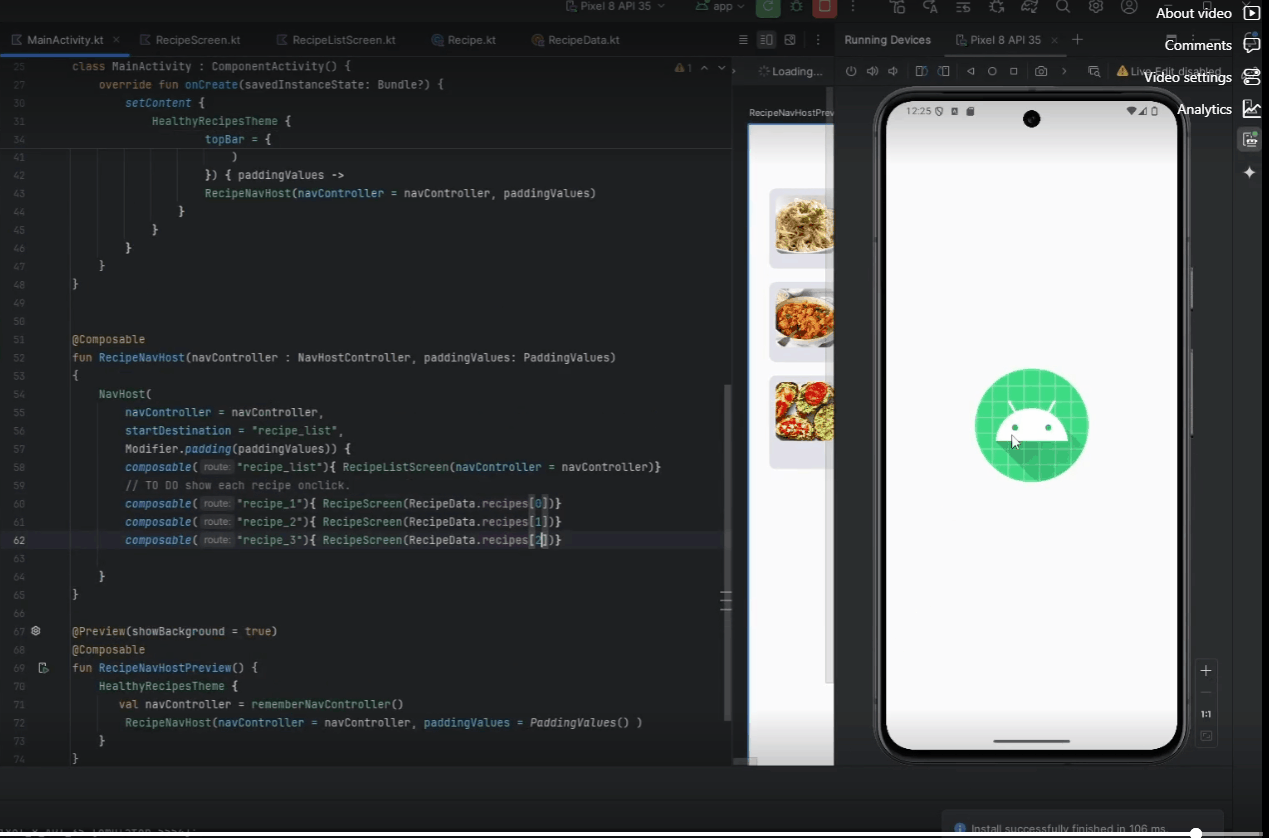Screen dimensions: 1269x838
Task: Click the editor vertical scrollbar
Action: (x=728, y=553)
